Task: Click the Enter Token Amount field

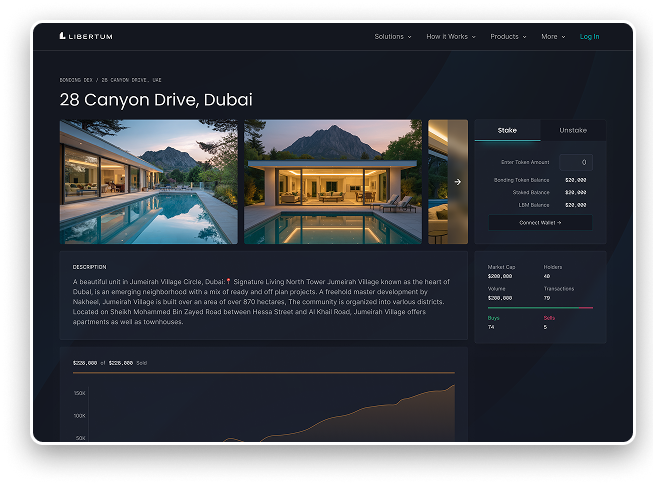Action: click(x=575, y=162)
